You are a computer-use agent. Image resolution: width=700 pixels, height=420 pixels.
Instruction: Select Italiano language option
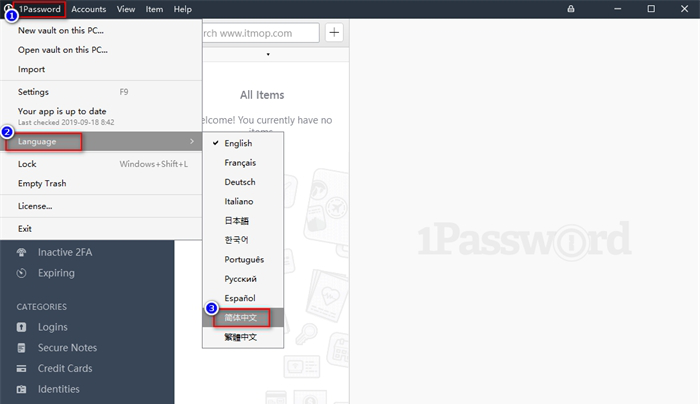pyautogui.click(x=243, y=201)
